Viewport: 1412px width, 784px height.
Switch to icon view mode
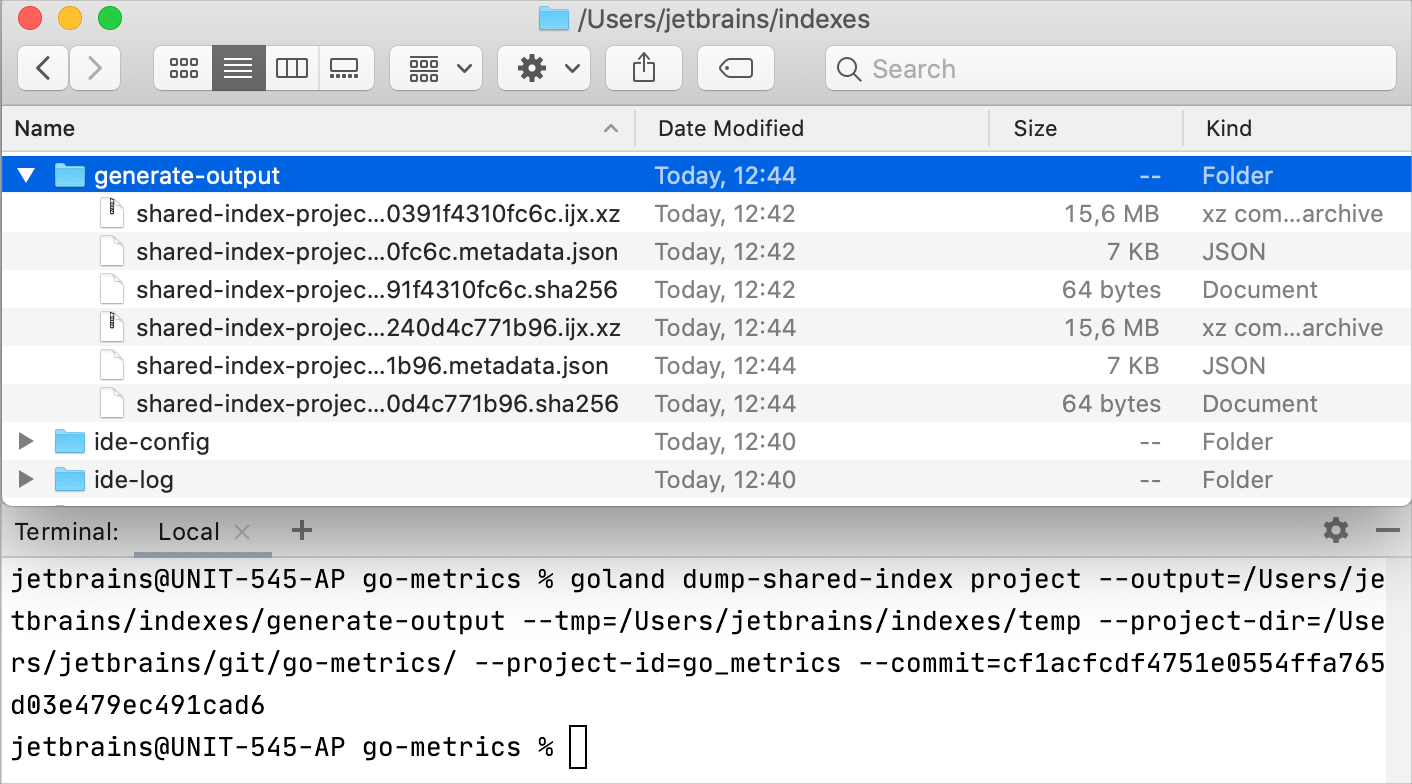182,67
